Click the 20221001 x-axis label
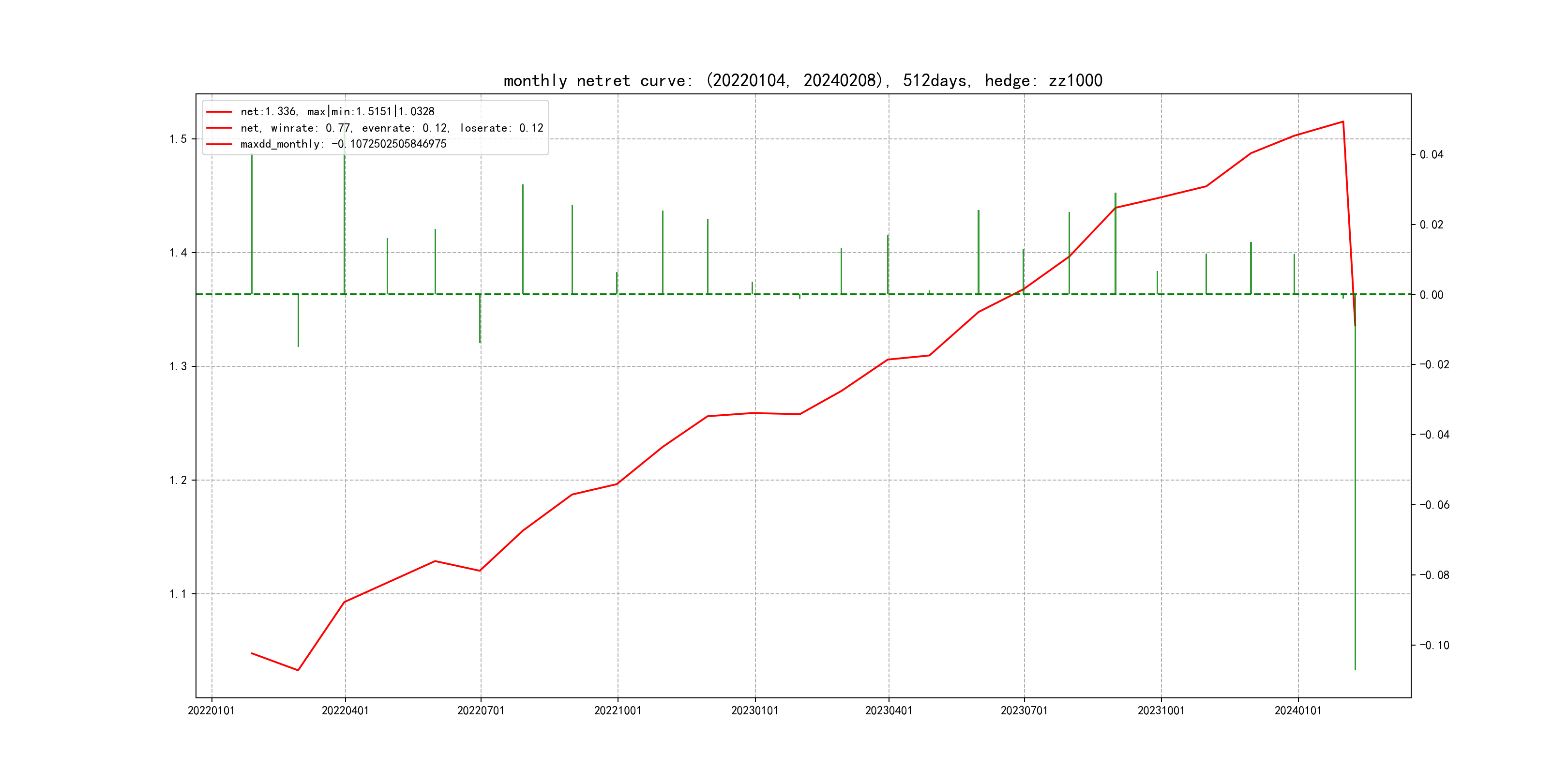1568x784 pixels. pyautogui.click(x=617, y=711)
